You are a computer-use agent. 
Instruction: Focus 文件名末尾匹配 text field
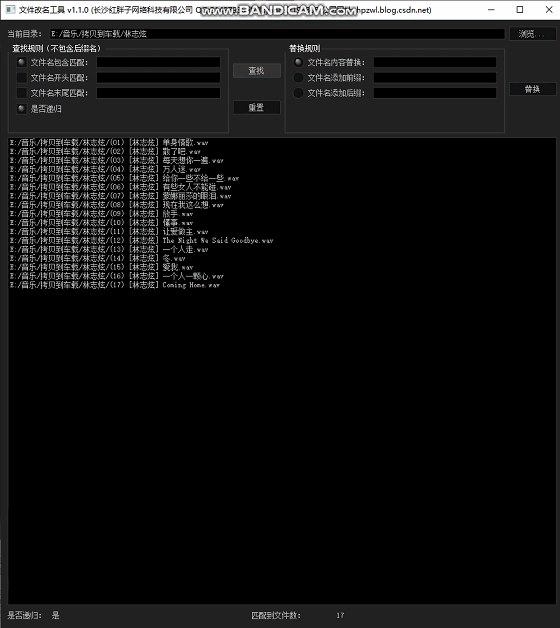[x=158, y=93]
